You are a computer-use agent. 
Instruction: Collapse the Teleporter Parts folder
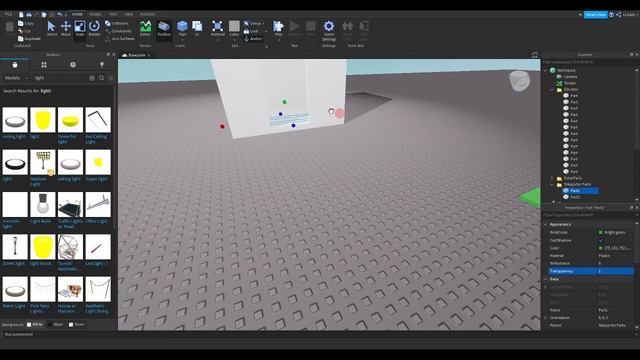pyautogui.click(x=552, y=184)
